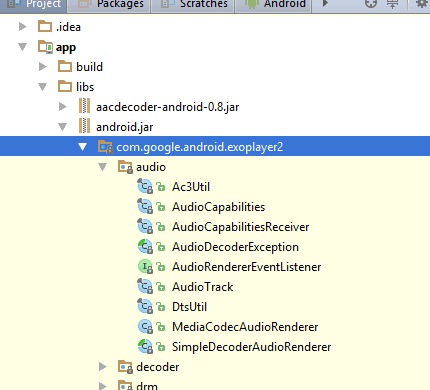Select android.jar in the tree
This screenshot has width=430, height=390.
pos(125,127)
